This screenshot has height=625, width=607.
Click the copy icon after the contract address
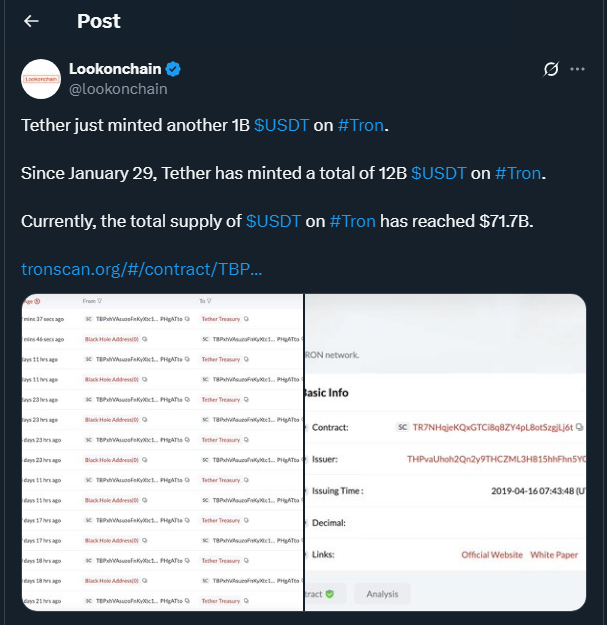[x=580, y=427]
